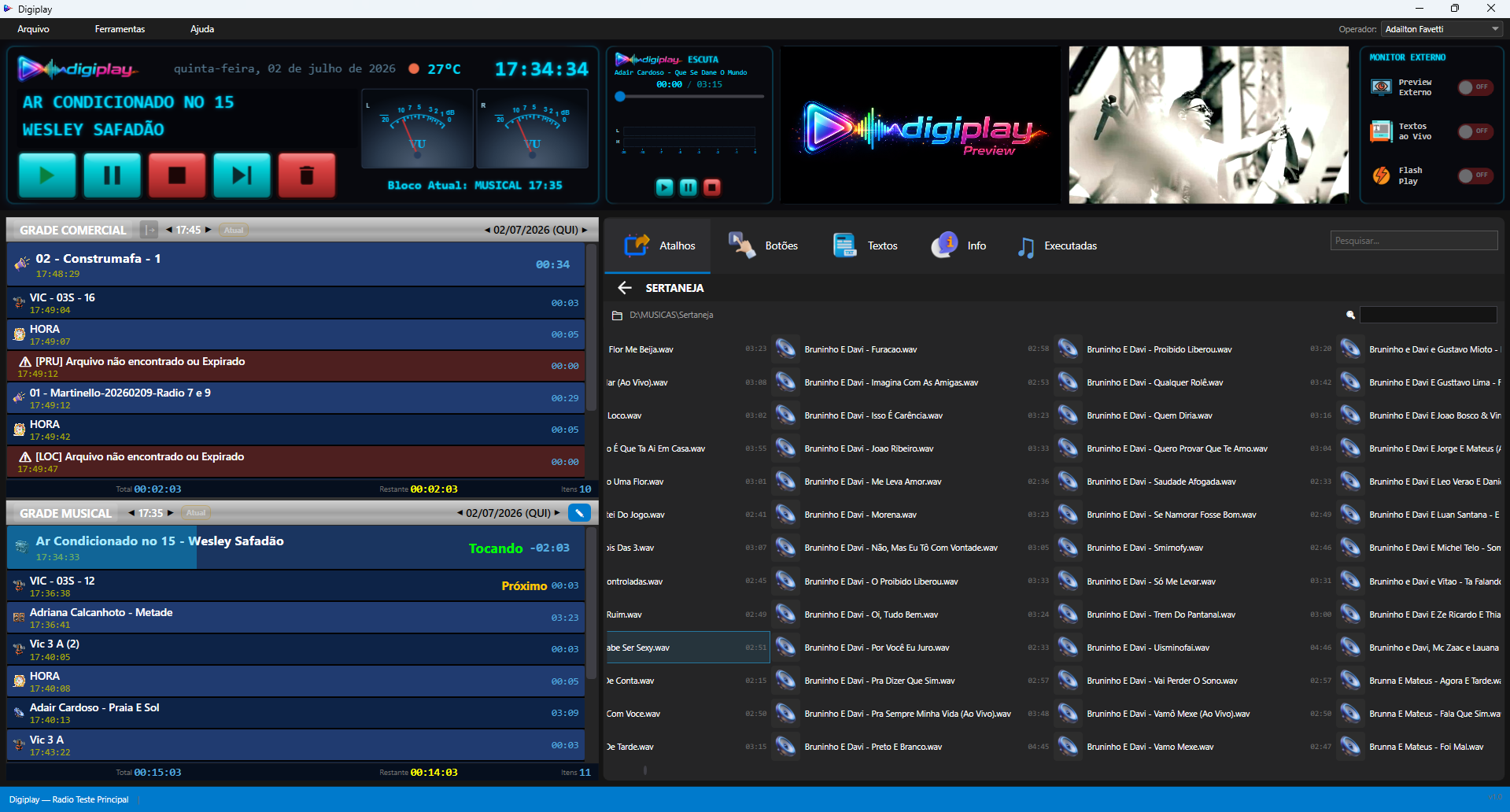
Task: Go to next date in Grade Musical
Action: pyautogui.click(x=557, y=513)
